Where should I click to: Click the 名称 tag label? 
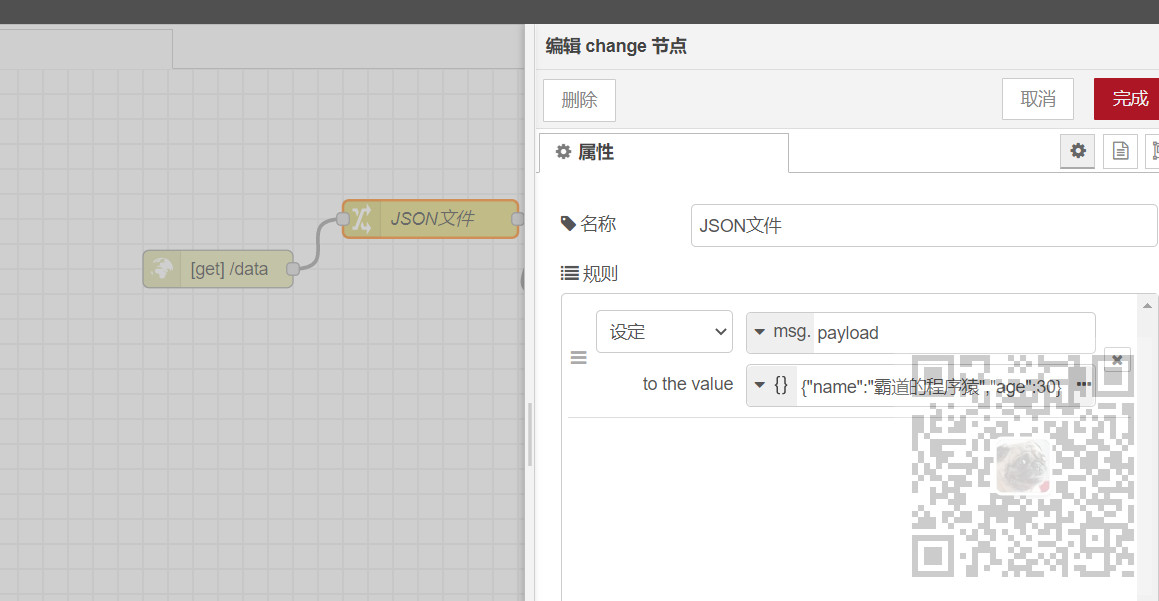click(x=588, y=224)
